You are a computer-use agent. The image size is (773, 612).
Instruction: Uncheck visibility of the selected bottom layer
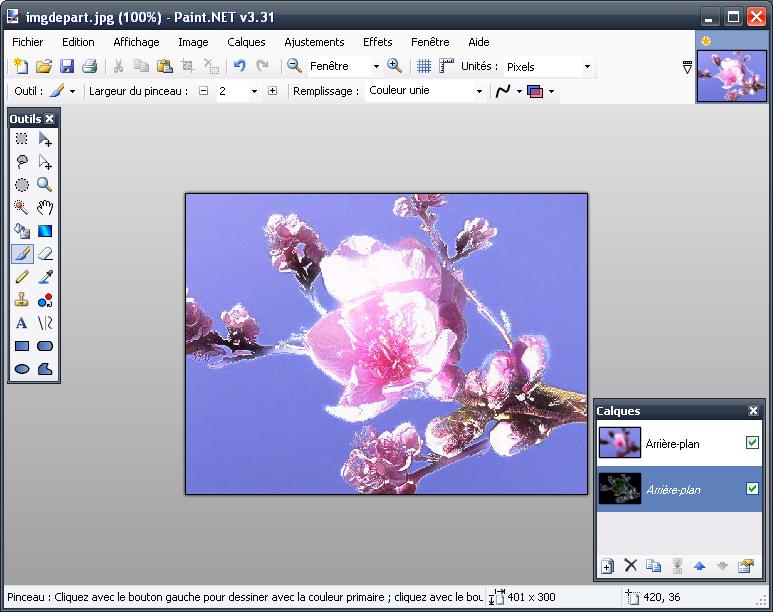752,489
